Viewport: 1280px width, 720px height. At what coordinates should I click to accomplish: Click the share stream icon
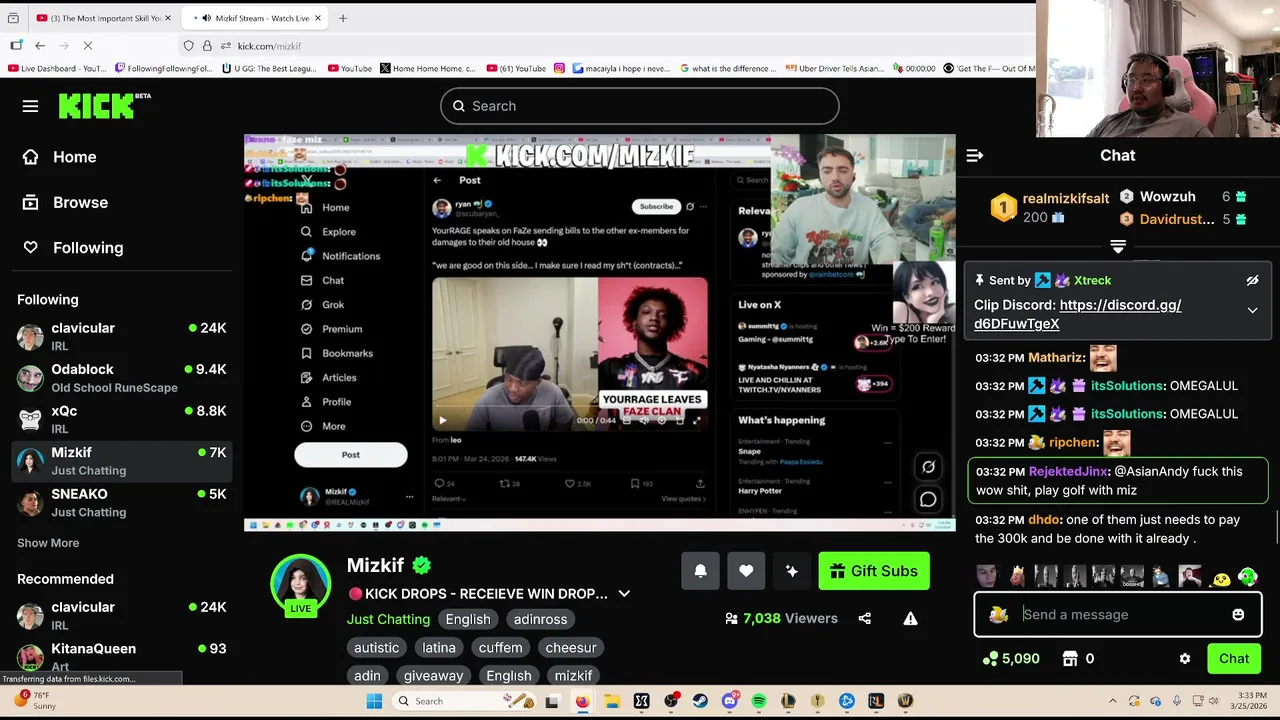(x=864, y=619)
